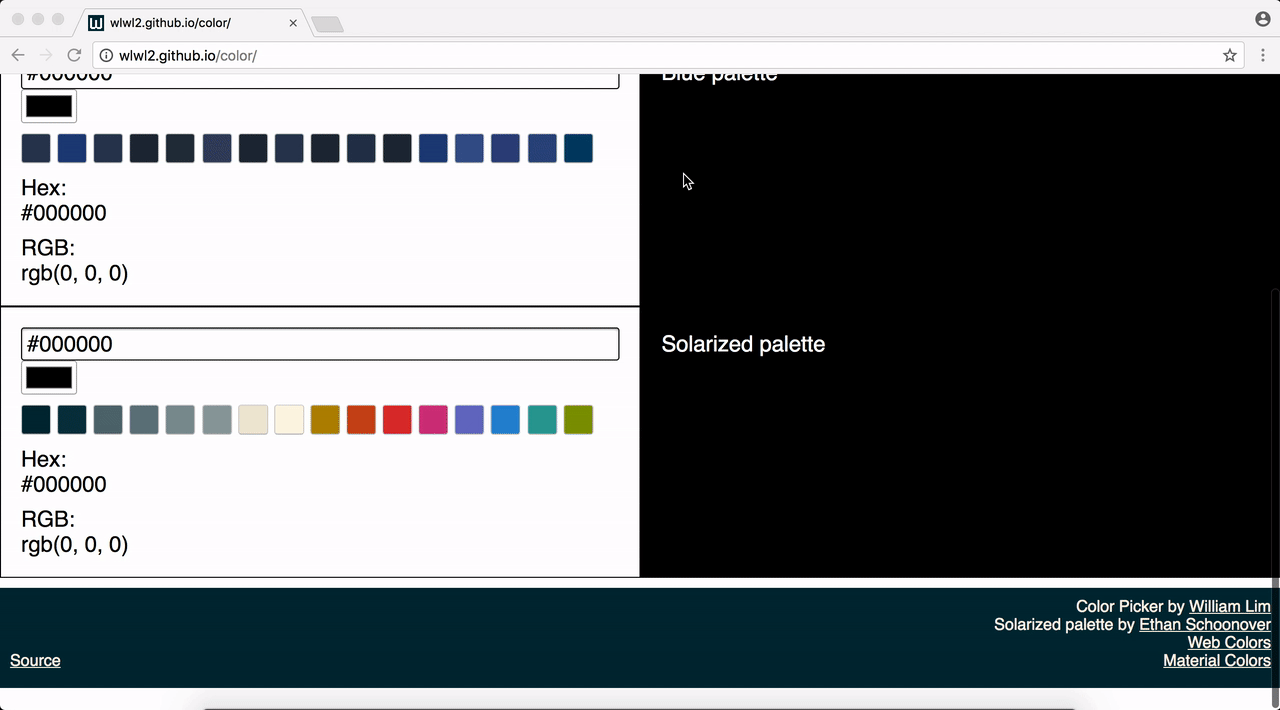Click the Solarized palette heading
This screenshot has width=1280, height=710.
pos(743,344)
